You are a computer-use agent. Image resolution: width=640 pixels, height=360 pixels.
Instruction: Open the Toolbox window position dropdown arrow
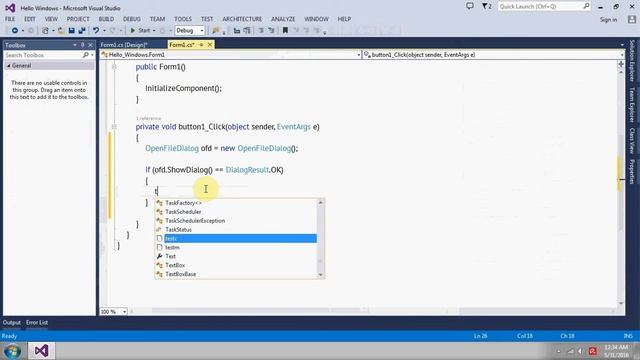click(75, 45)
